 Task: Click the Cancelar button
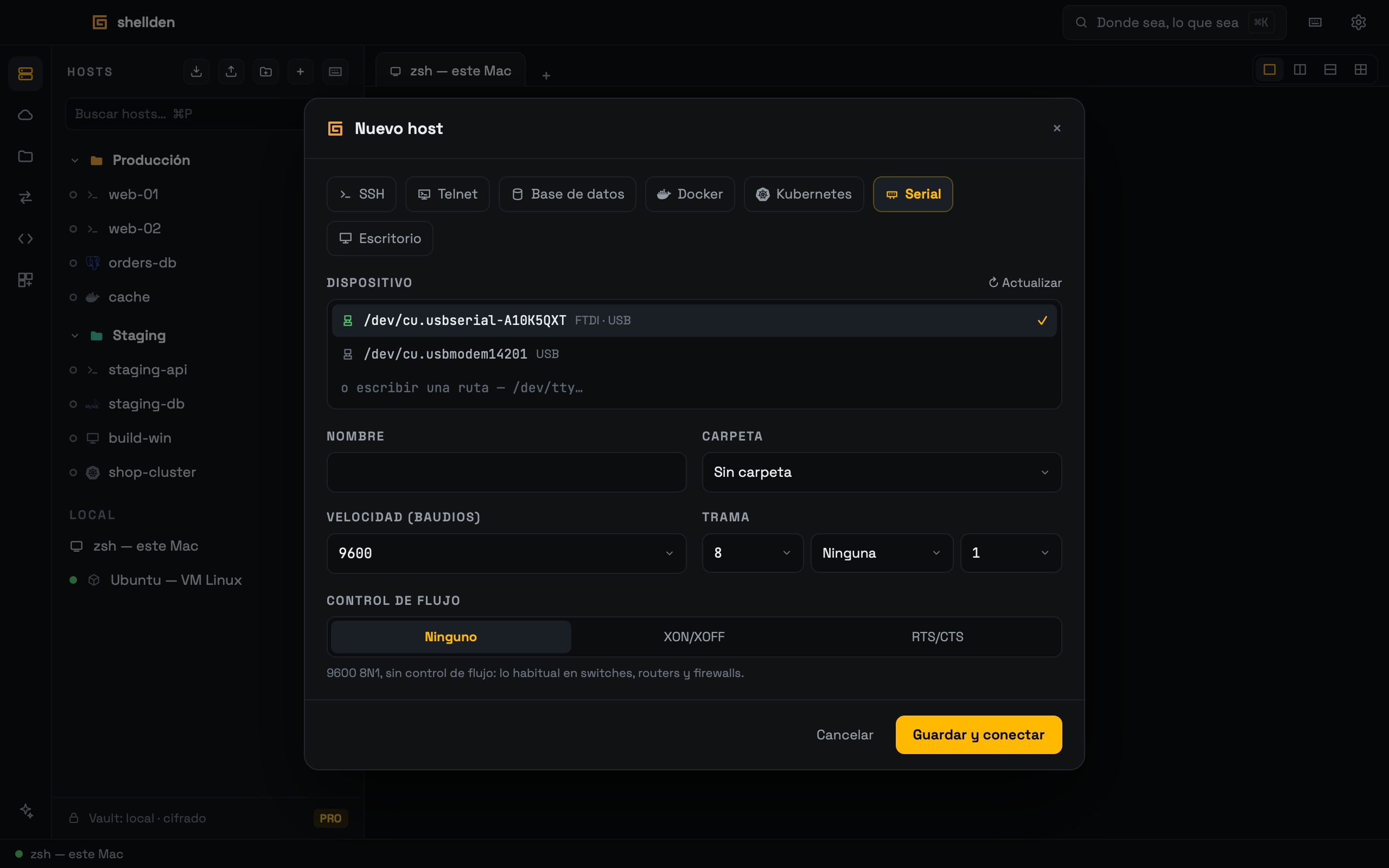[845, 735]
